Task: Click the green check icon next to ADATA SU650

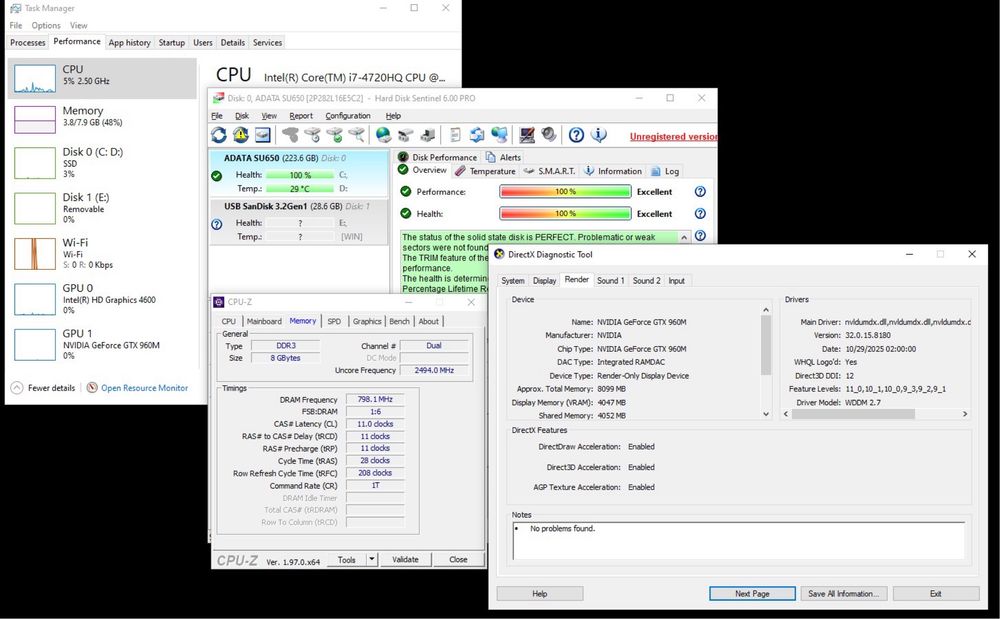Action: click(217, 175)
